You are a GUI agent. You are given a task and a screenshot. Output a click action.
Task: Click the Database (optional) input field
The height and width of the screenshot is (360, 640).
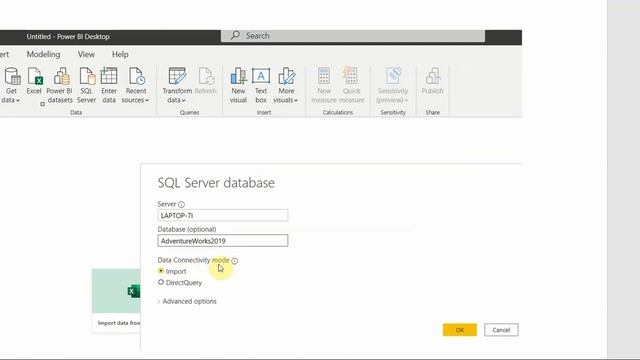tap(223, 241)
